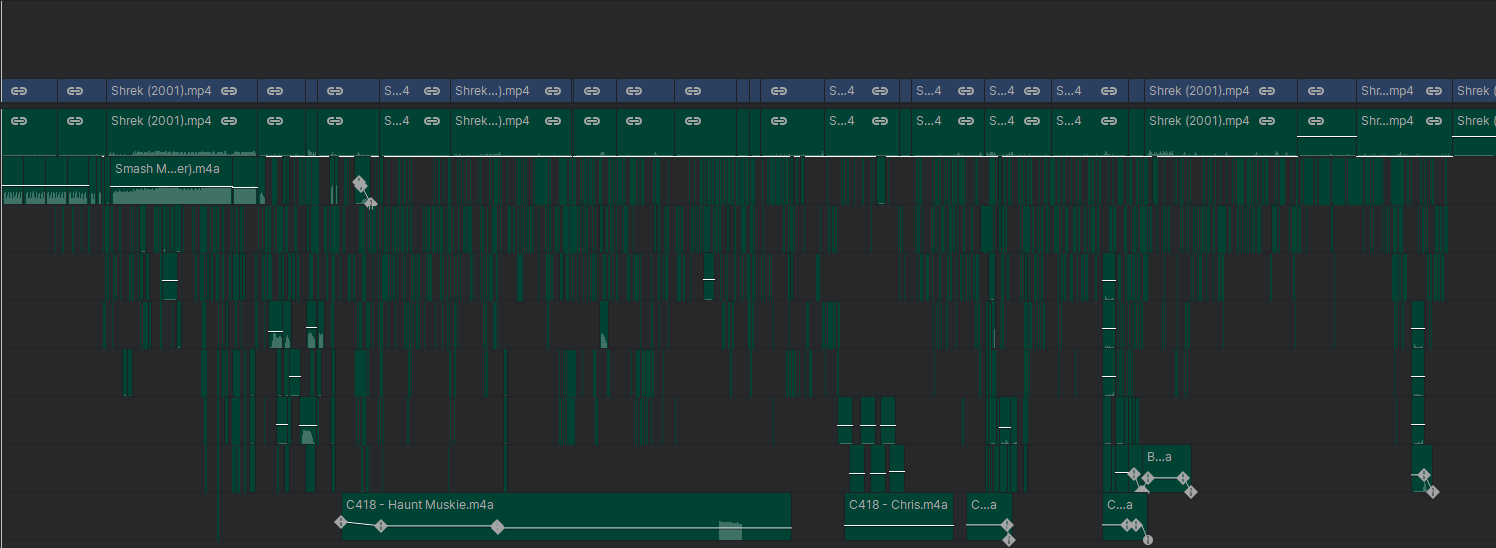
Task: Click last volume keyframe on Haunt Muskie clip
Action: [497, 527]
